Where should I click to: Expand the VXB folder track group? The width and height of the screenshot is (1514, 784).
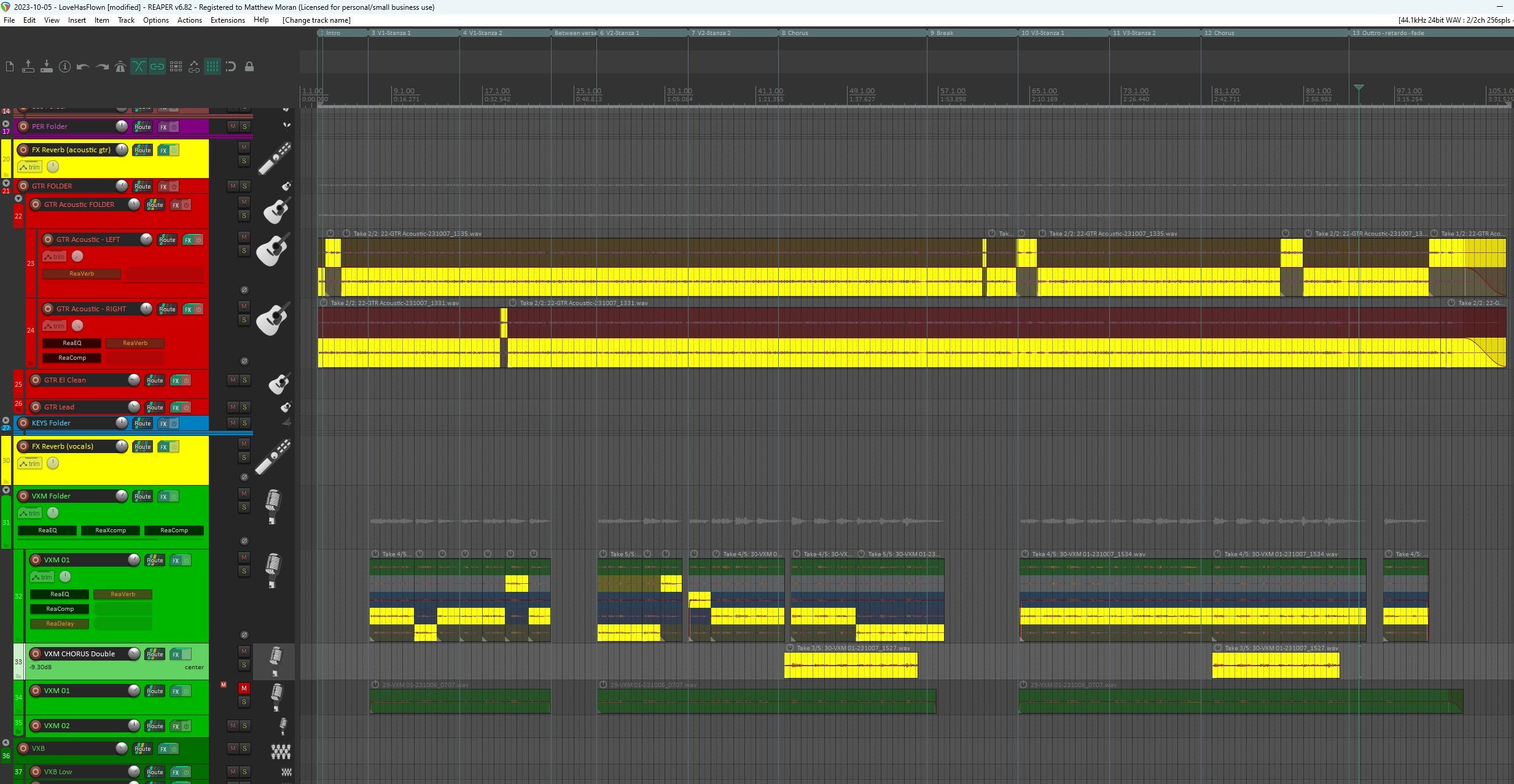(6, 742)
